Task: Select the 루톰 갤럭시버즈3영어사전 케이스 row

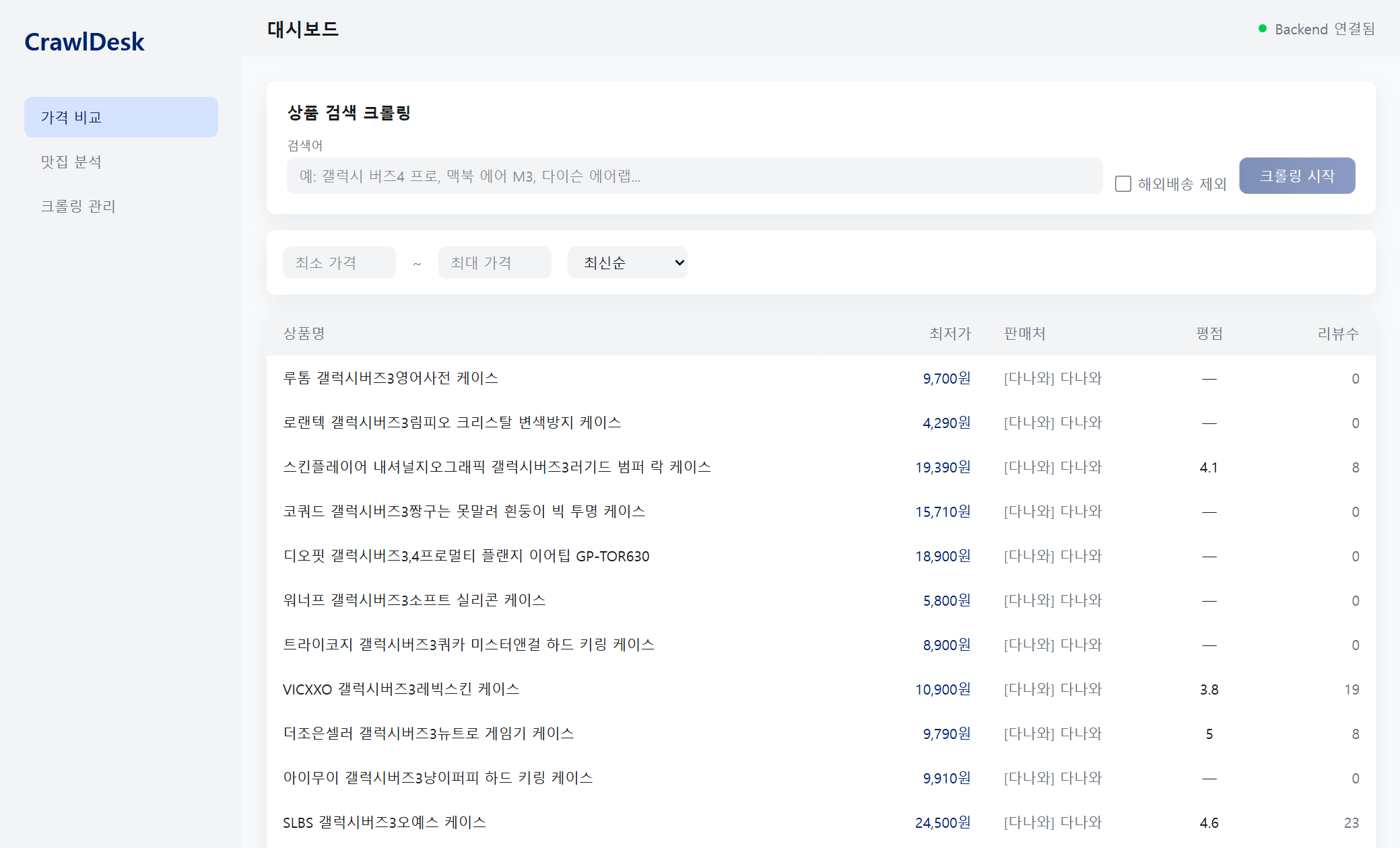Action: coord(821,378)
